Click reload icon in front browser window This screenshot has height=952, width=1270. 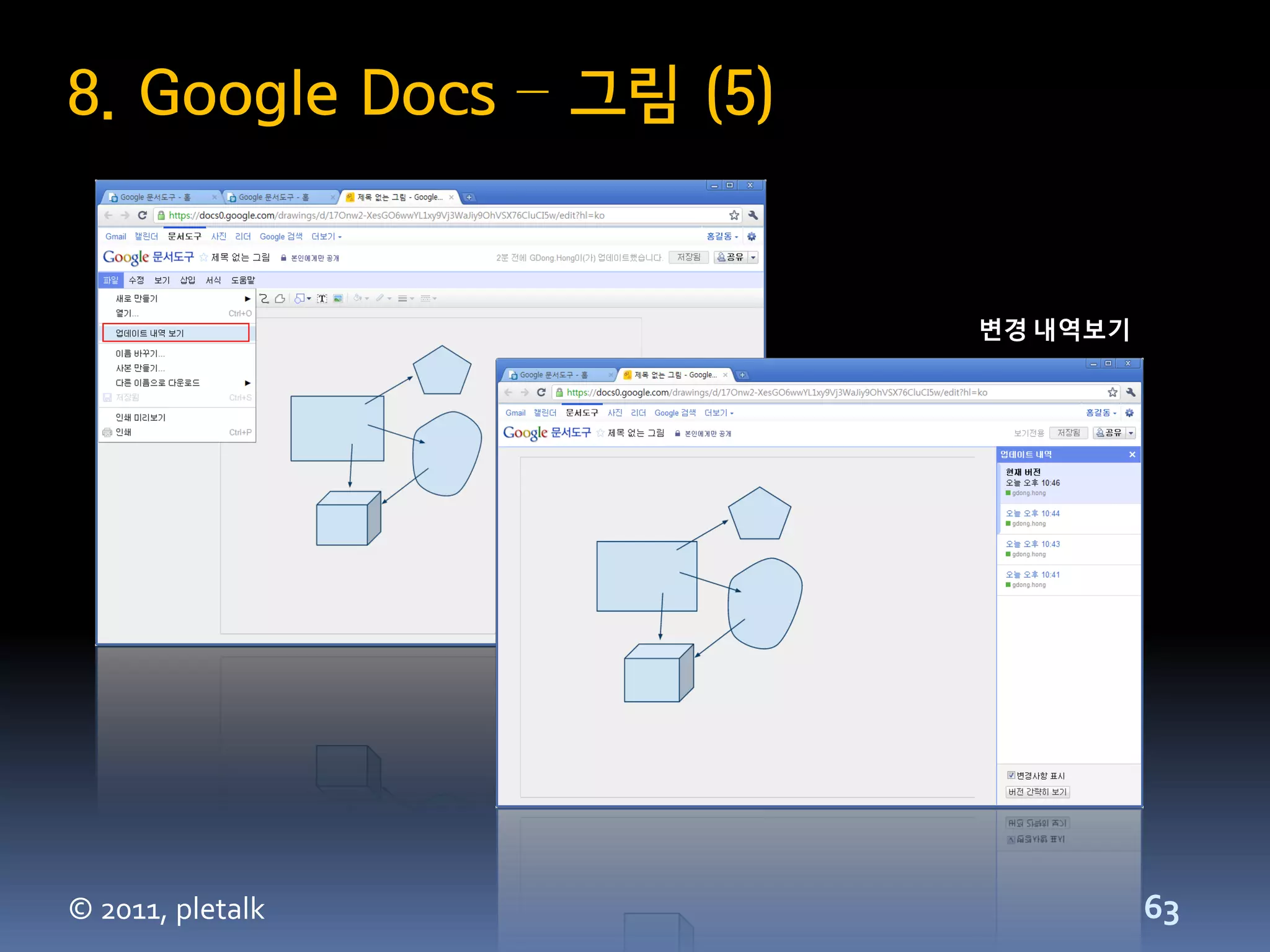(x=541, y=392)
